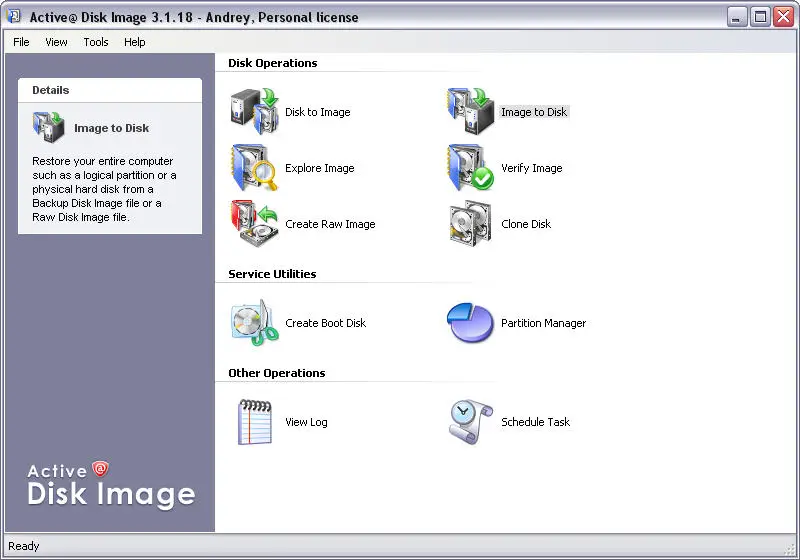Click the Schedule Task clock icon
Viewport: 800px width, 560px height.
coord(470,422)
